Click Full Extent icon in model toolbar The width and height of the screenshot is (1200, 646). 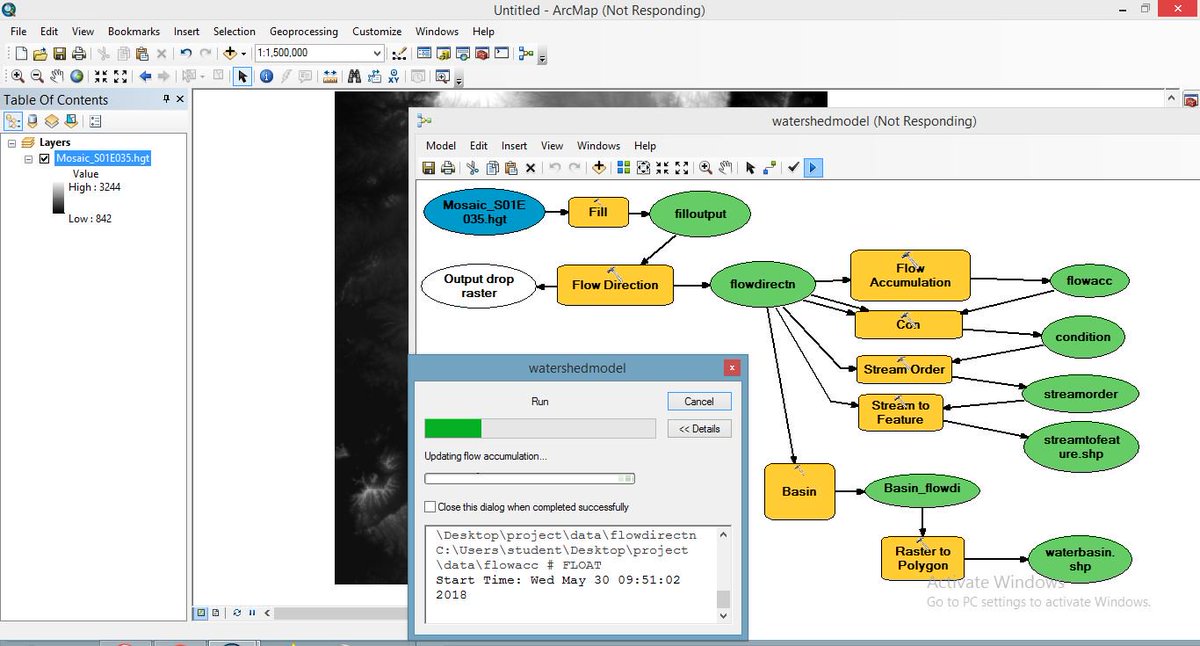click(643, 168)
